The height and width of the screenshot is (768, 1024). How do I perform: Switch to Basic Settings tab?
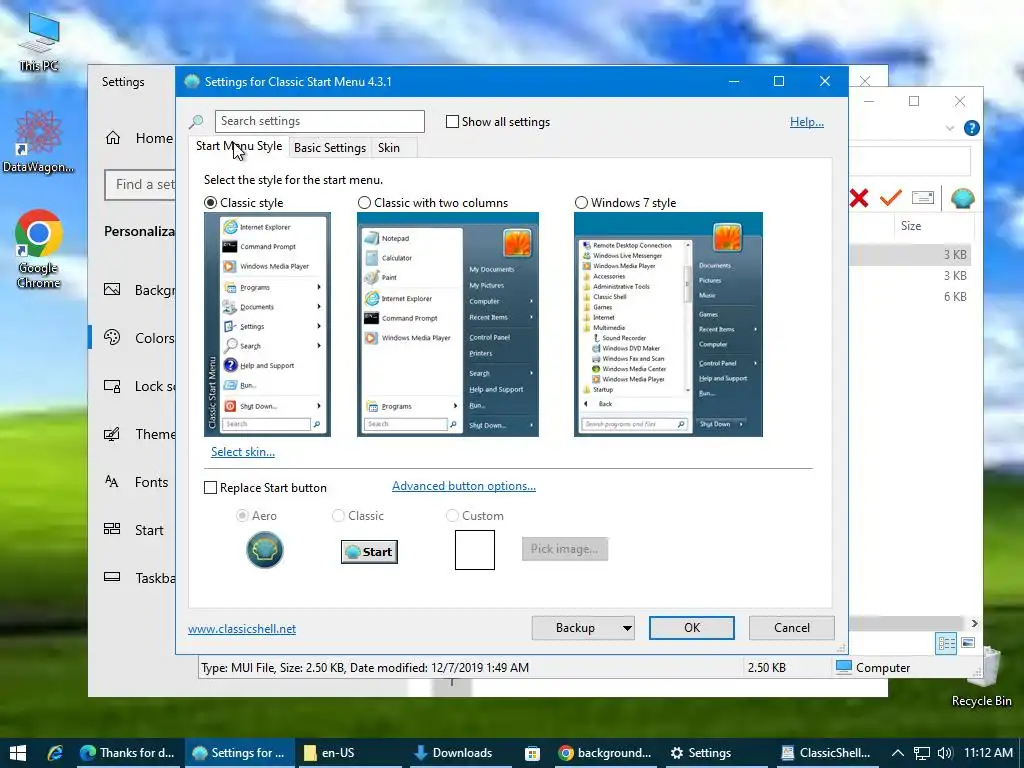tap(330, 148)
